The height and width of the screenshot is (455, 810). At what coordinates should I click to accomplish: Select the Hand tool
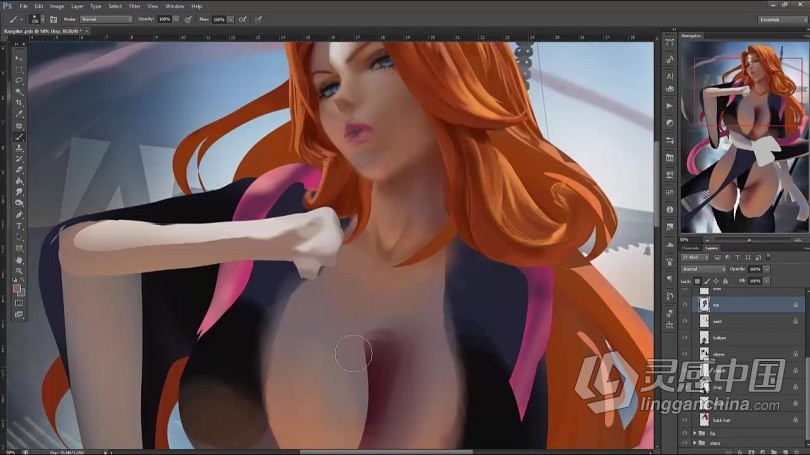click(19, 260)
